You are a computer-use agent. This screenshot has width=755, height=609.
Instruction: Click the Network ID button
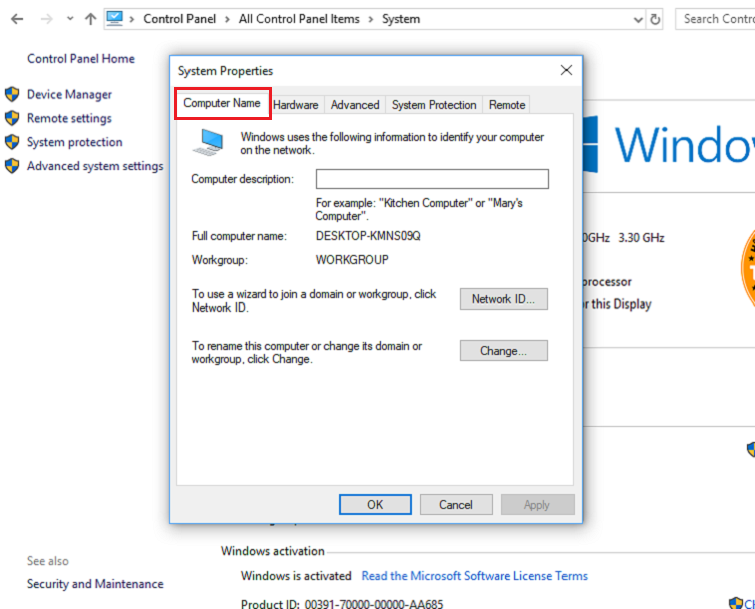(504, 299)
